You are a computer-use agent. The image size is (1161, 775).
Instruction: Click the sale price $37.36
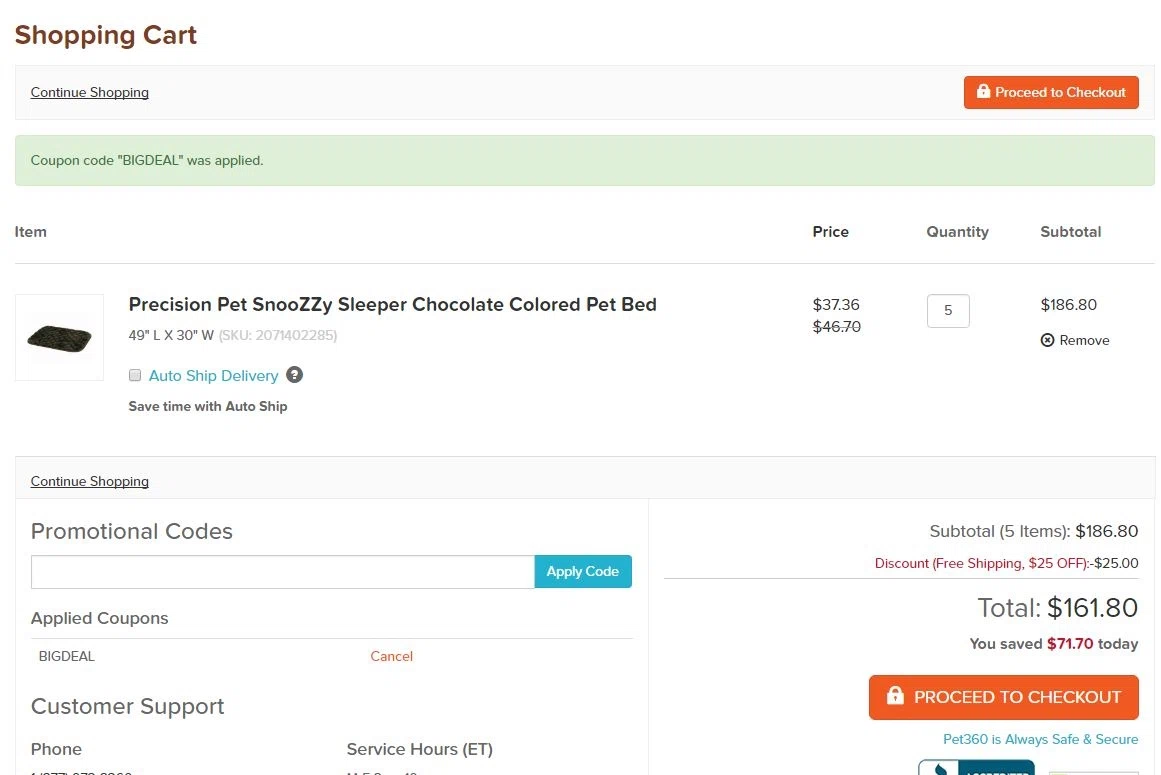836,304
